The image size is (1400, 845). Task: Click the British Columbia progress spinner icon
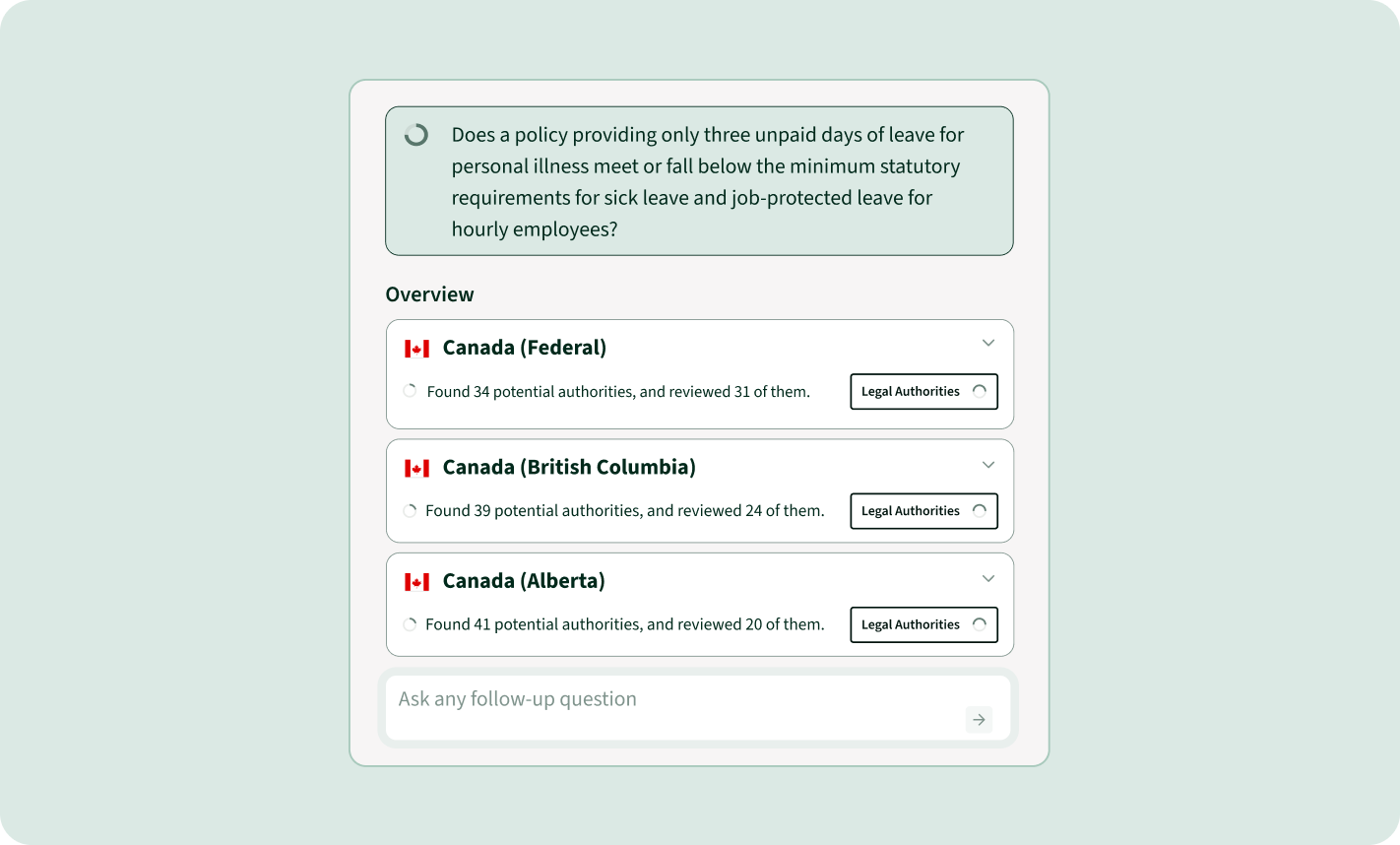click(x=410, y=510)
